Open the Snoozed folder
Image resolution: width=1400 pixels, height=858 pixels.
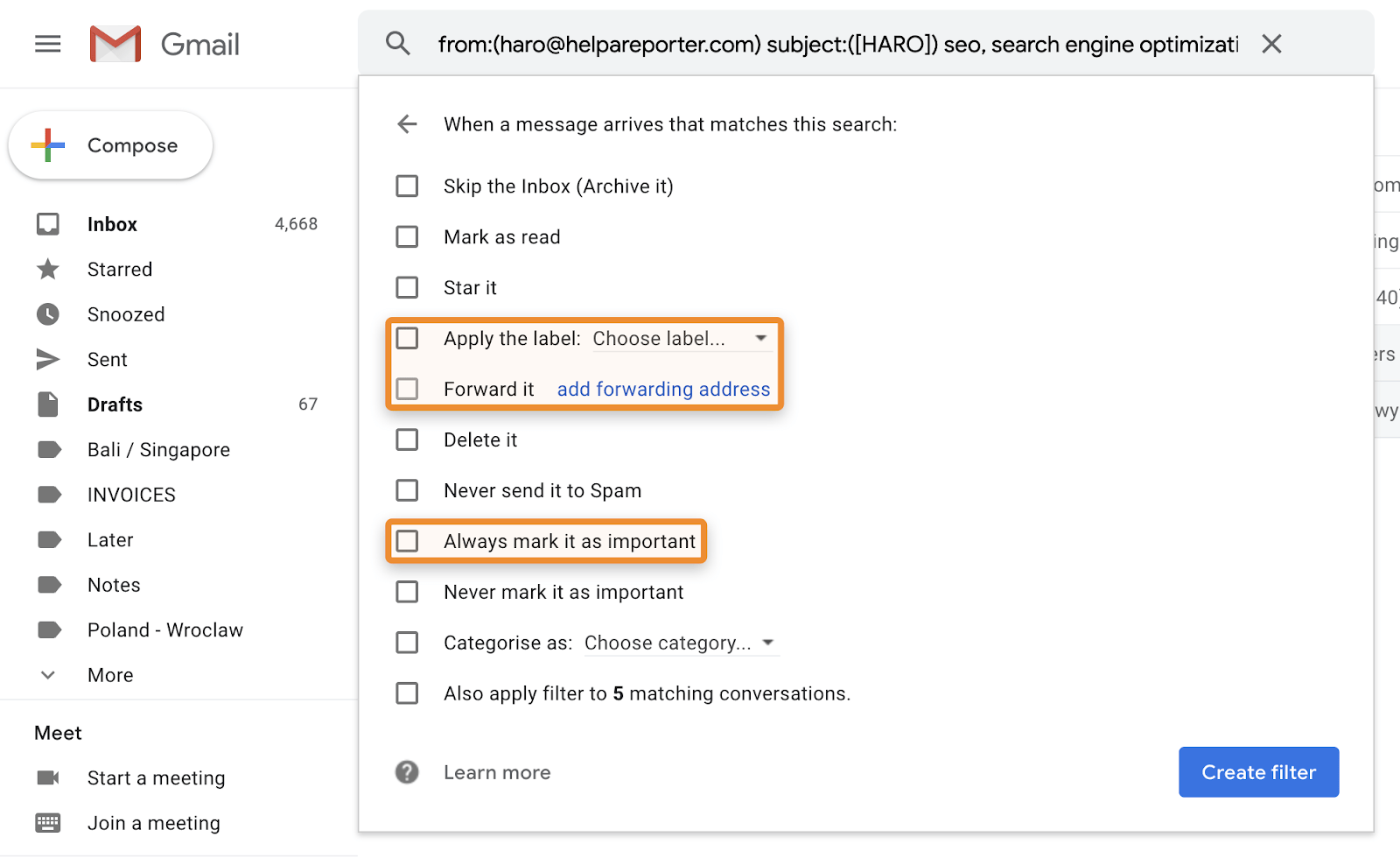(126, 313)
